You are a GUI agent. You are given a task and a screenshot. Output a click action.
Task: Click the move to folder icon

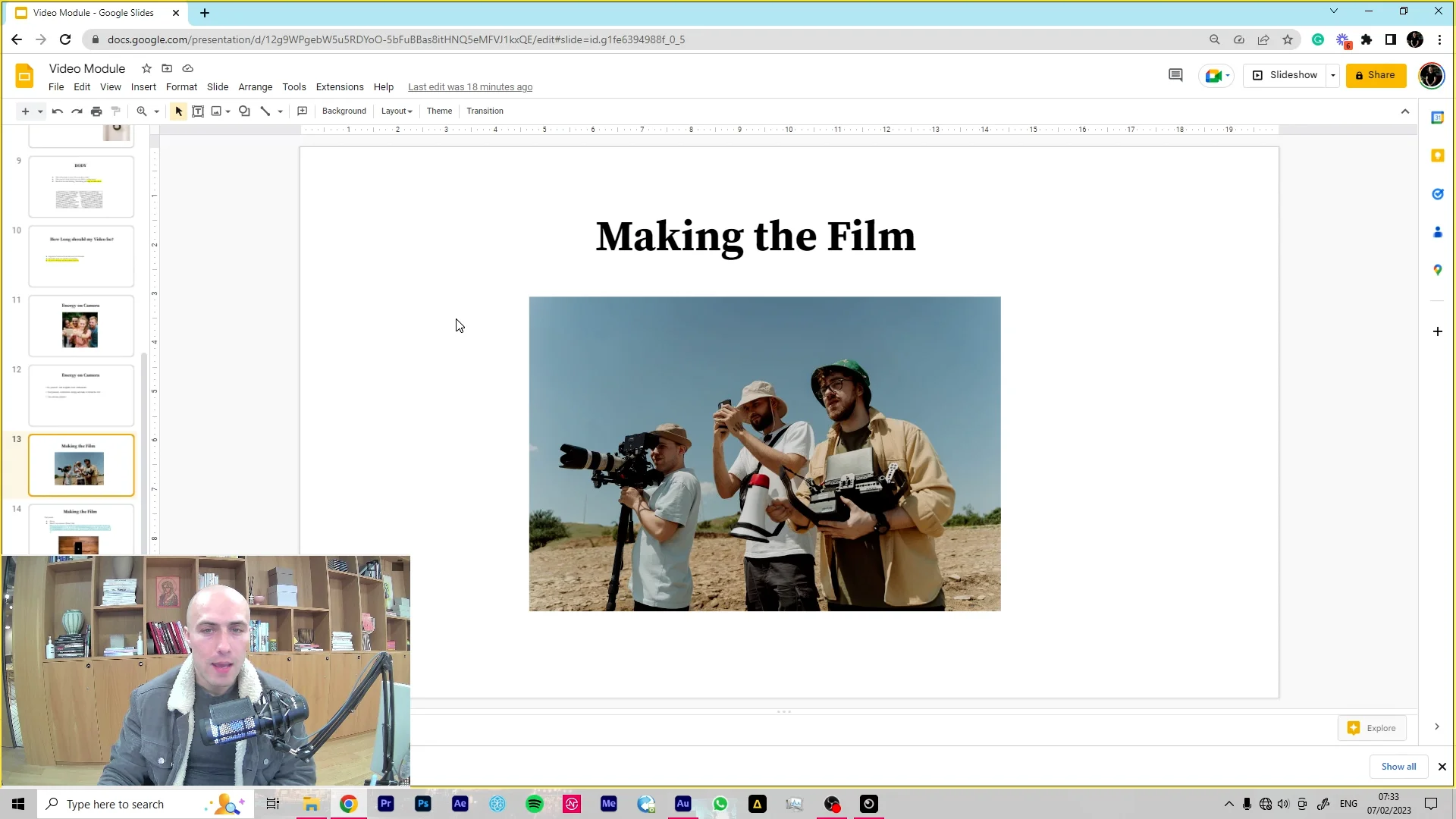pos(167,68)
